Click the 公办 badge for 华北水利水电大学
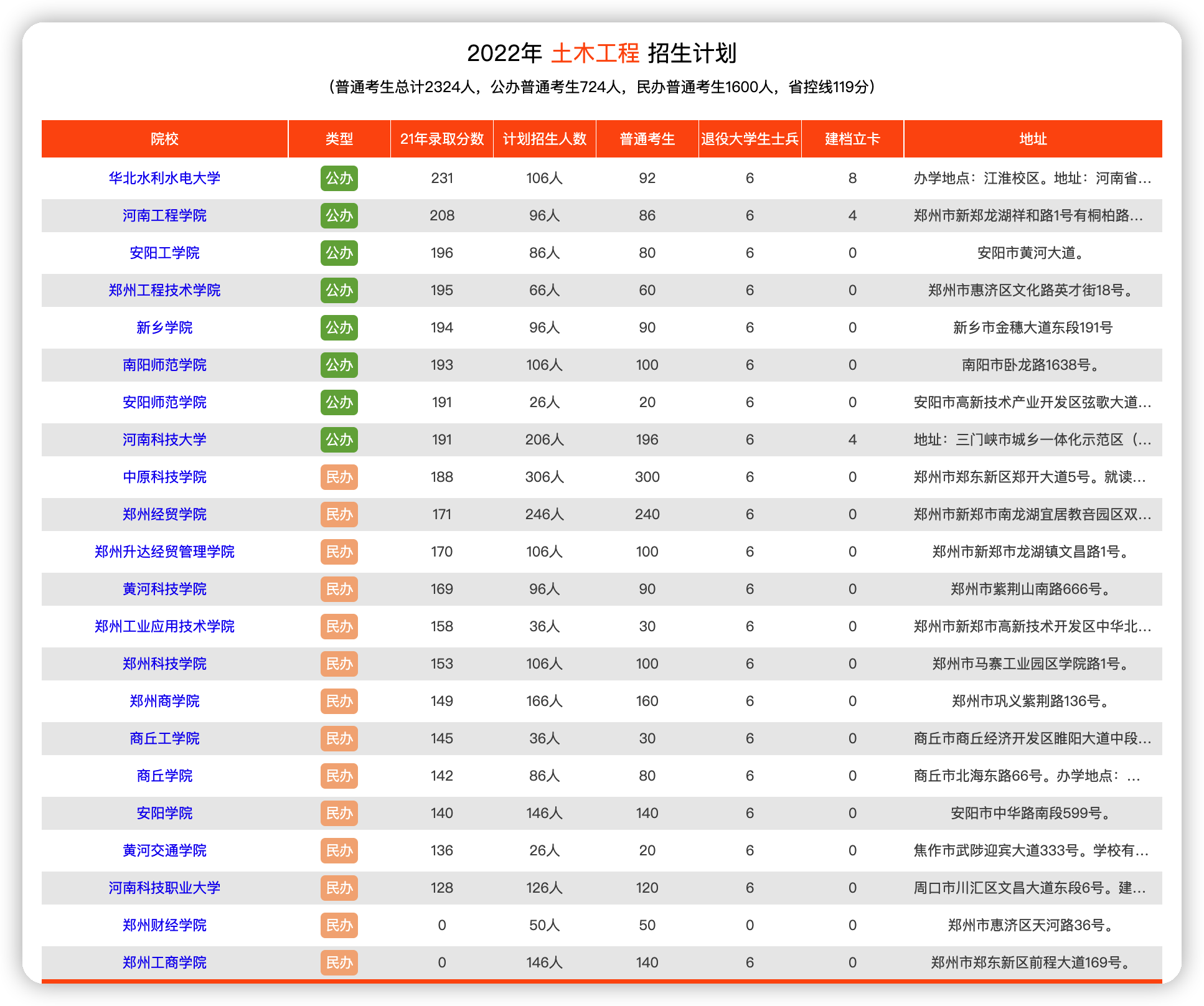The width and height of the screenshot is (1204, 1006). (339, 178)
